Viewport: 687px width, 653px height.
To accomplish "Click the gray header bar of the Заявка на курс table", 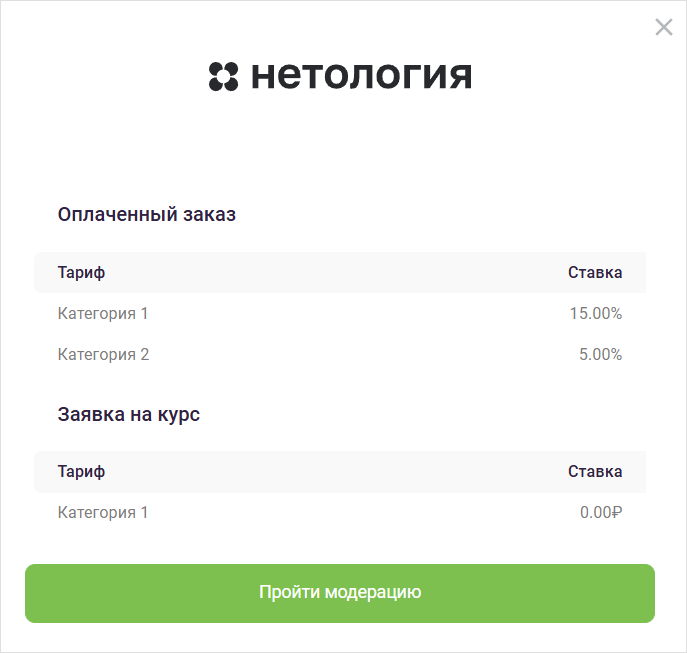I will click(340, 472).
